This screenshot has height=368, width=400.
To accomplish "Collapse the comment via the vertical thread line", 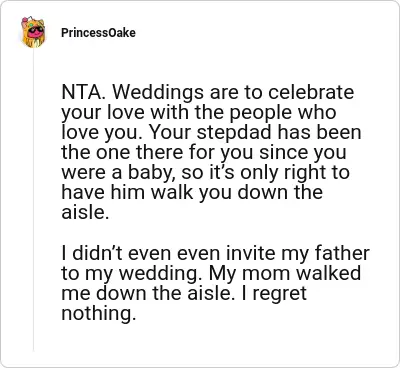I will coord(33,200).
